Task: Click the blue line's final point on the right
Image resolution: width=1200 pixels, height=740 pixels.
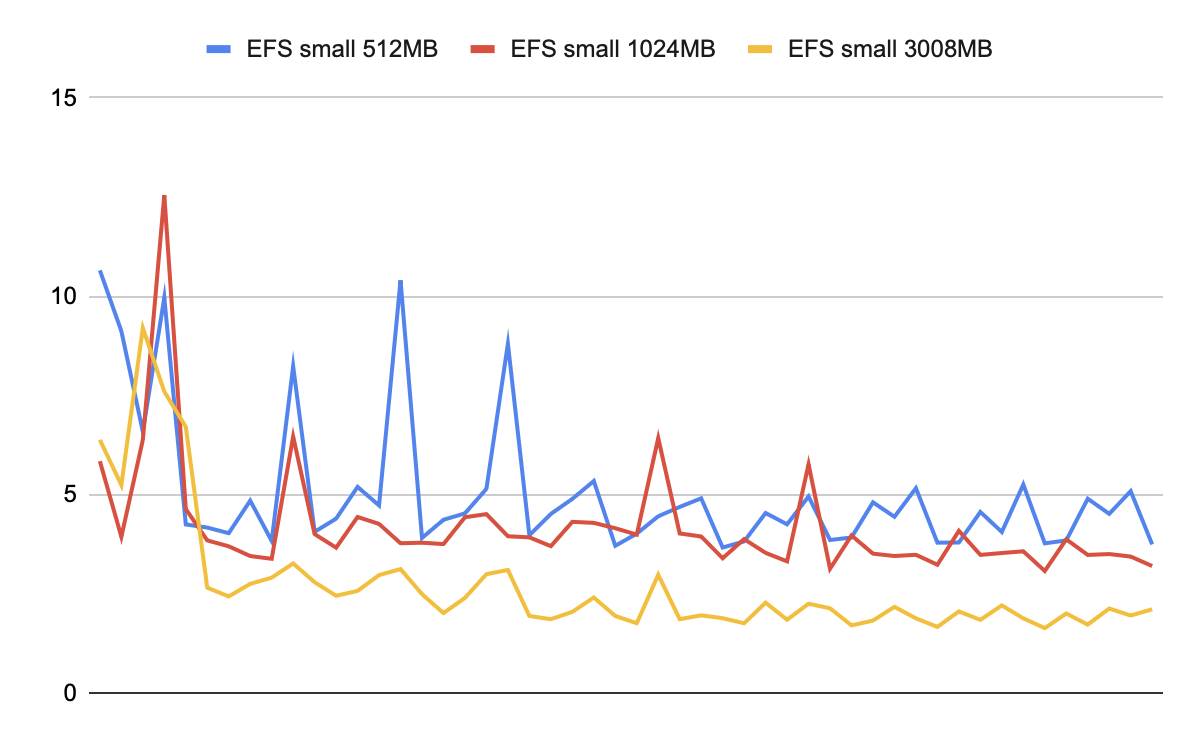Action: tap(1152, 543)
